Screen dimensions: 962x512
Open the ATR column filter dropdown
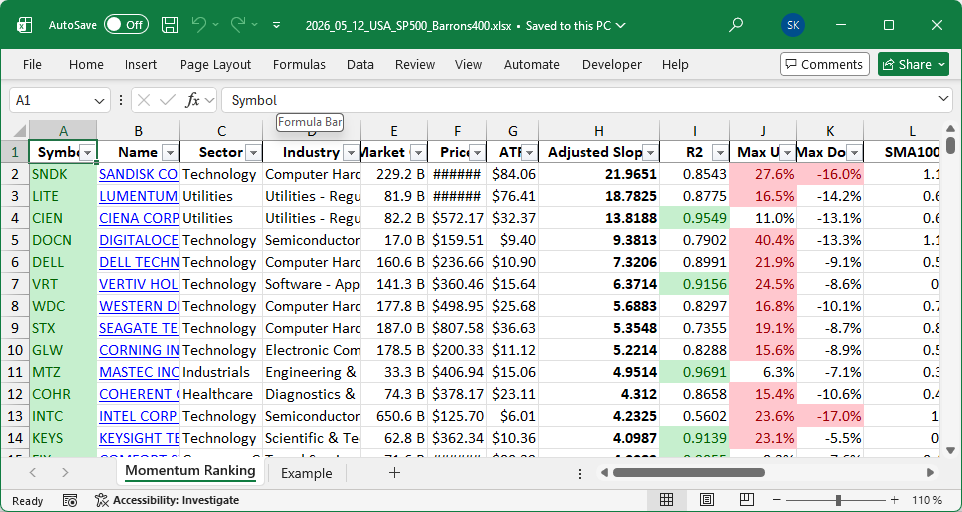coord(529,153)
